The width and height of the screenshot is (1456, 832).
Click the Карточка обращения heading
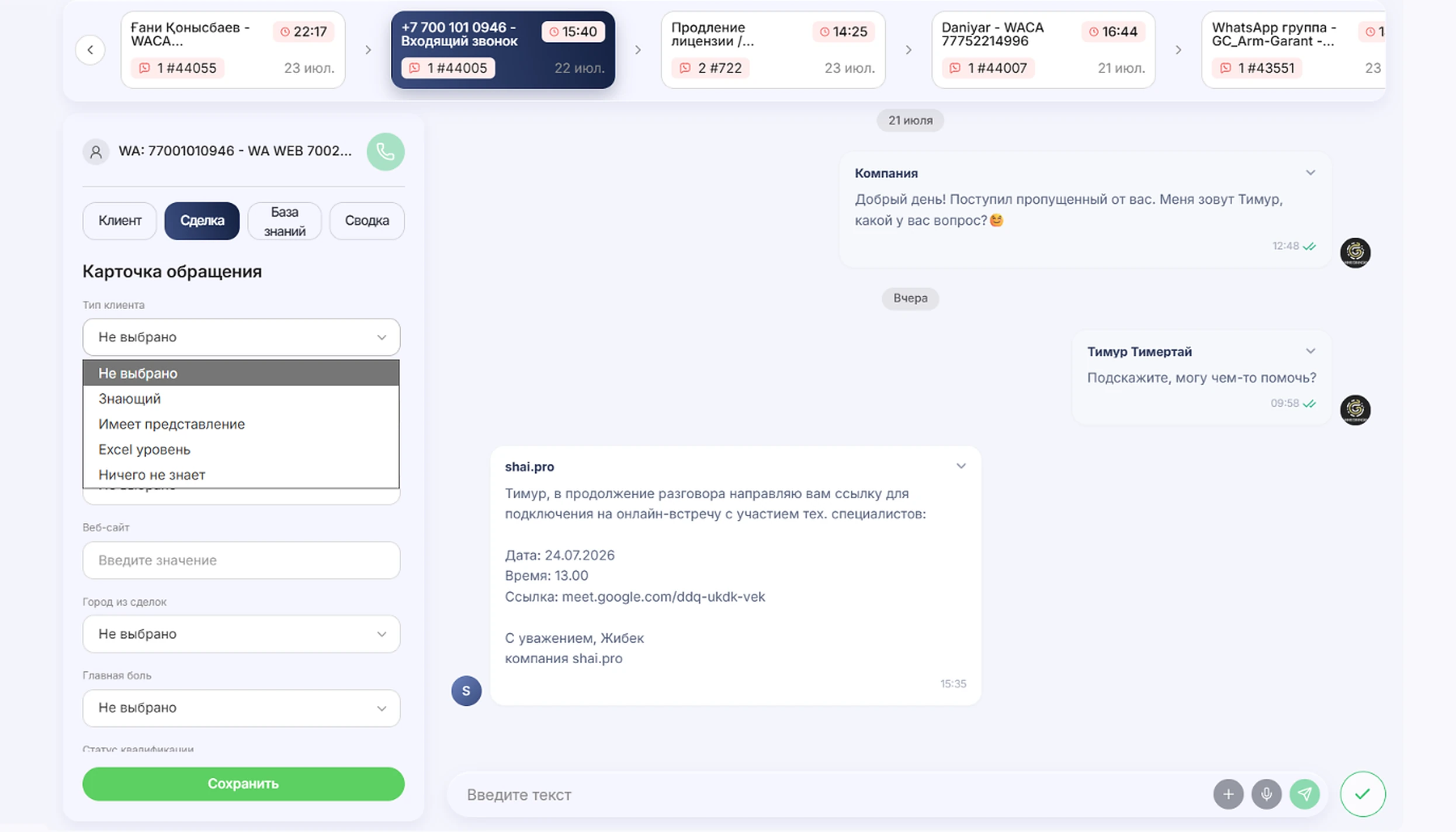pyautogui.click(x=172, y=272)
